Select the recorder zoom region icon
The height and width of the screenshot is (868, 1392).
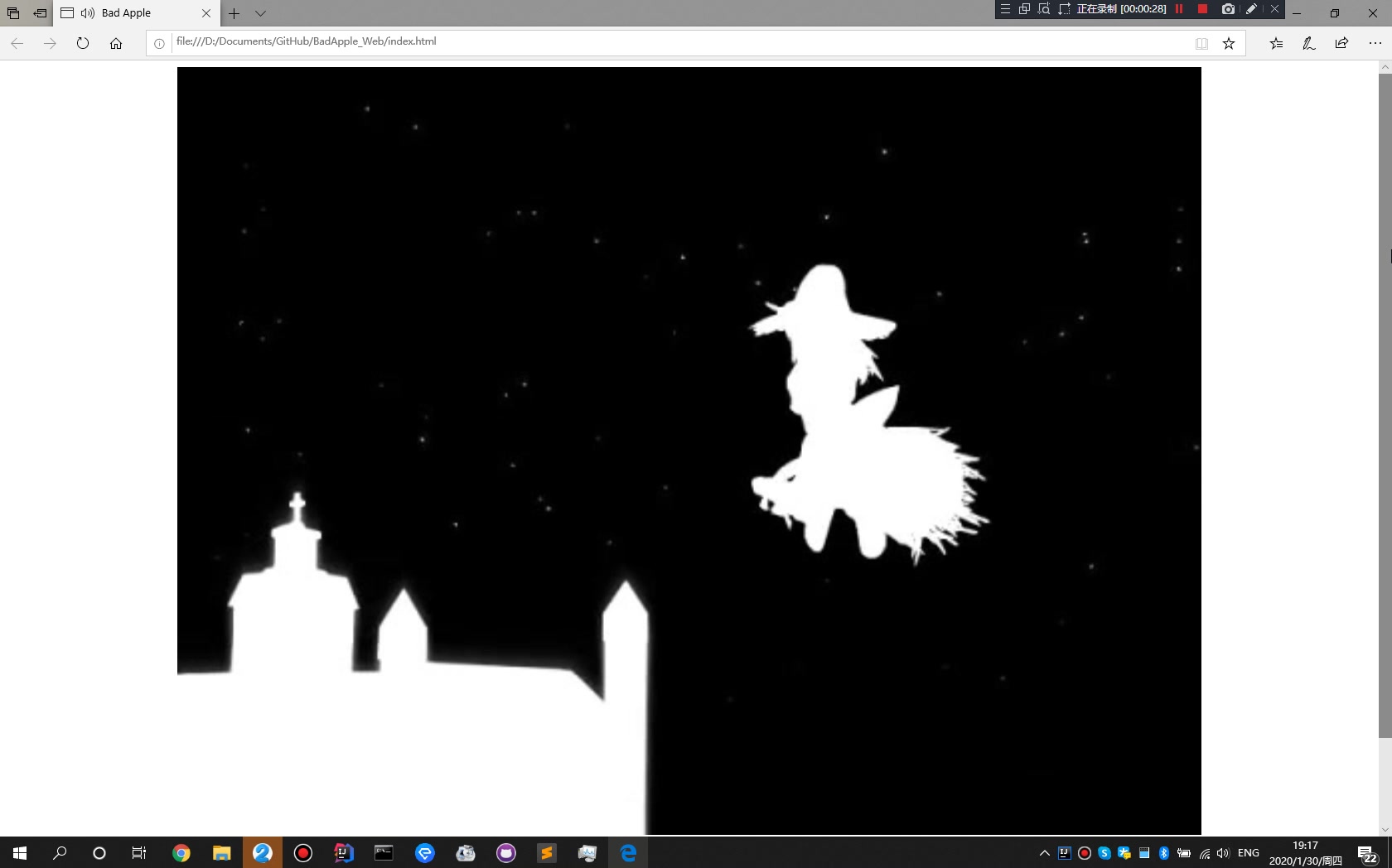click(1044, 9)
